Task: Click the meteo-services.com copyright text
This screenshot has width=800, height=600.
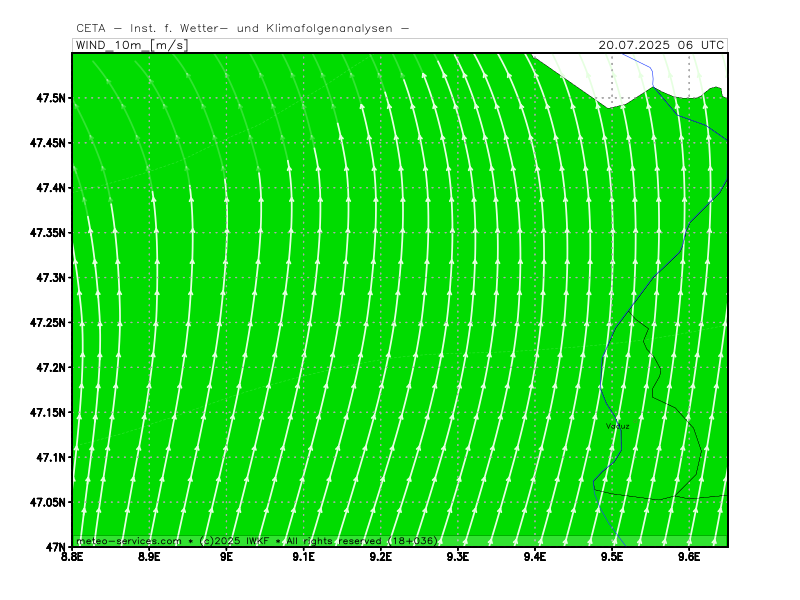Action: point(257,541)
